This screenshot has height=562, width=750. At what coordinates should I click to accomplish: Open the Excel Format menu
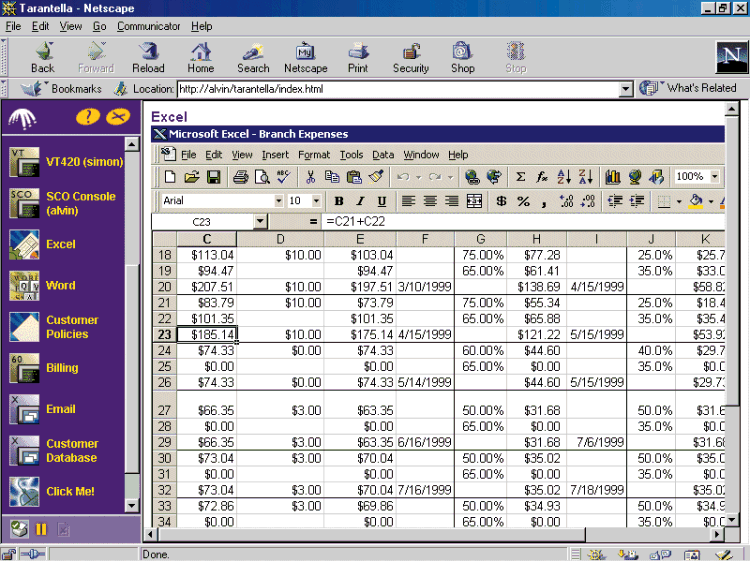click(314, 154)
